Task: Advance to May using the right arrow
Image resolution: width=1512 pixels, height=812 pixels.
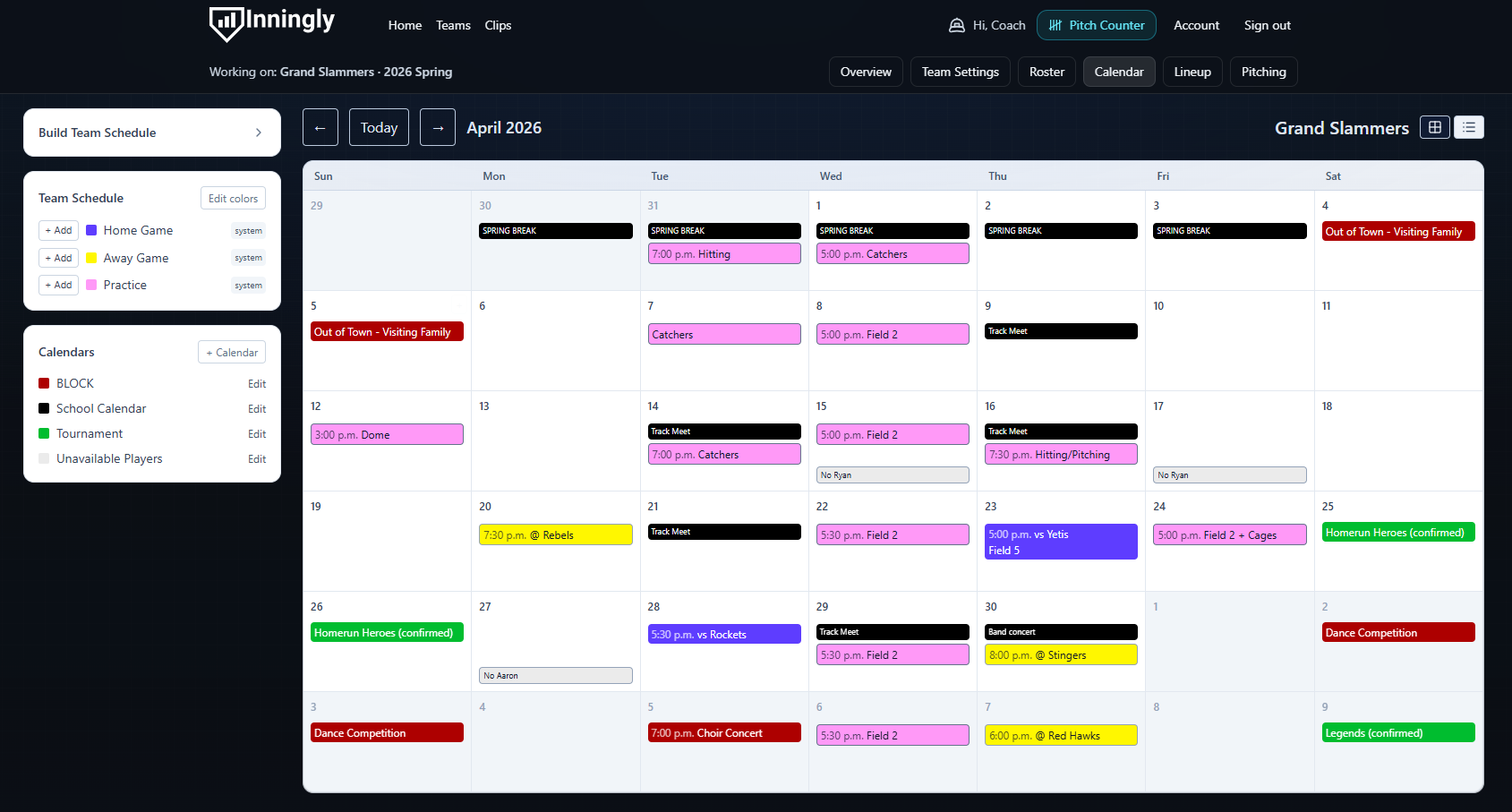Action: click(x=437, y=126)
